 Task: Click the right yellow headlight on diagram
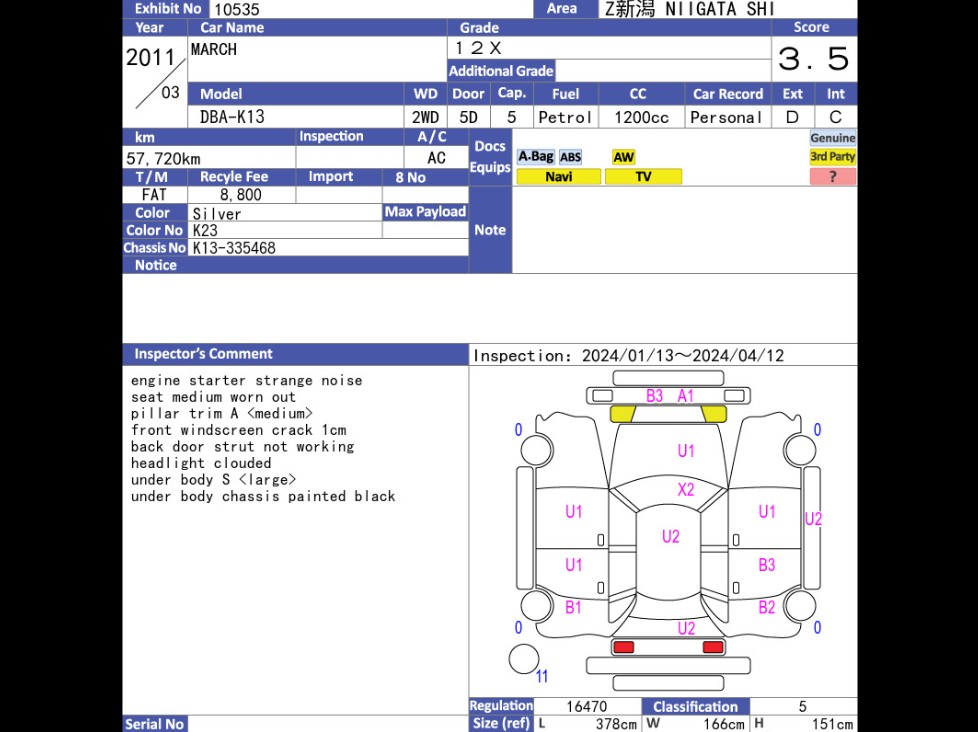[x=714, y=413]
